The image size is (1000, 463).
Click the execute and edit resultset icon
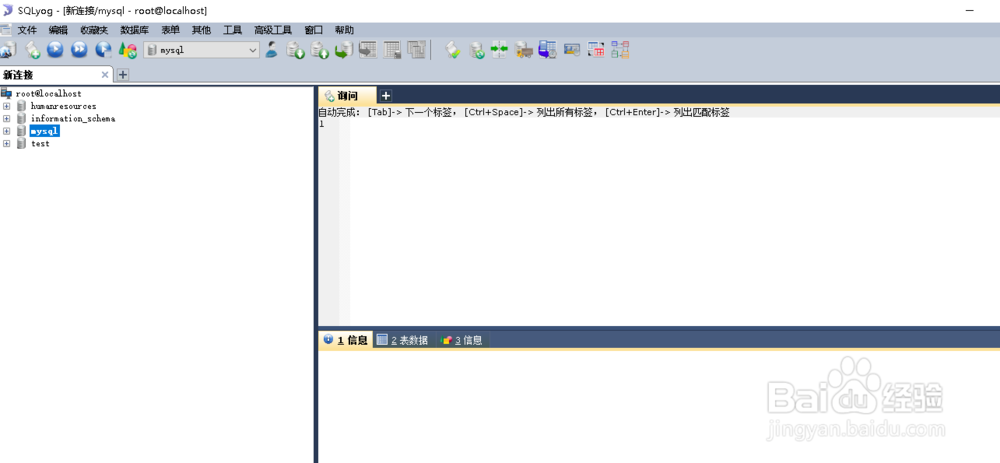[103, 49]
